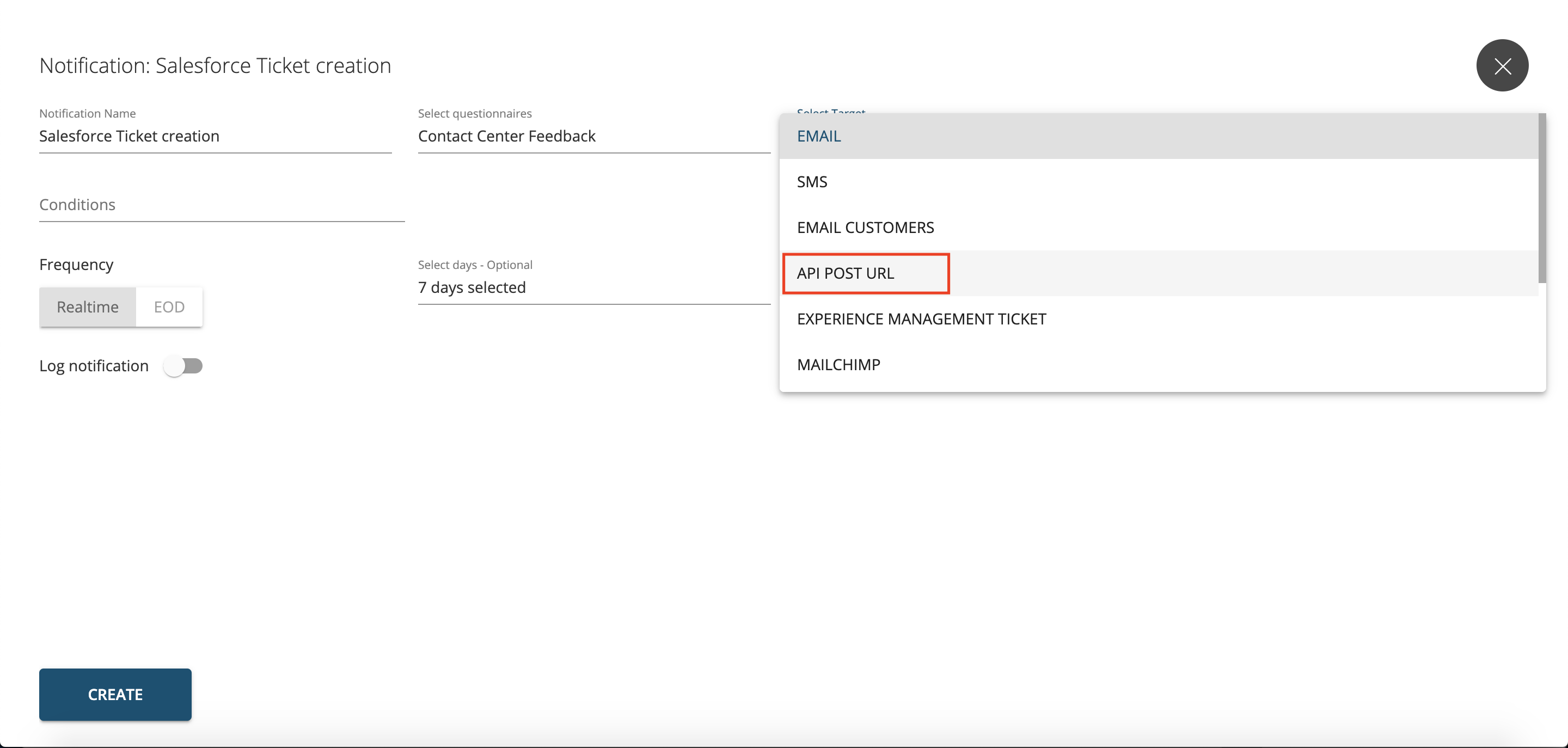Choose EXPERIENCE MANAGEMENT TICKET option

1159,319
